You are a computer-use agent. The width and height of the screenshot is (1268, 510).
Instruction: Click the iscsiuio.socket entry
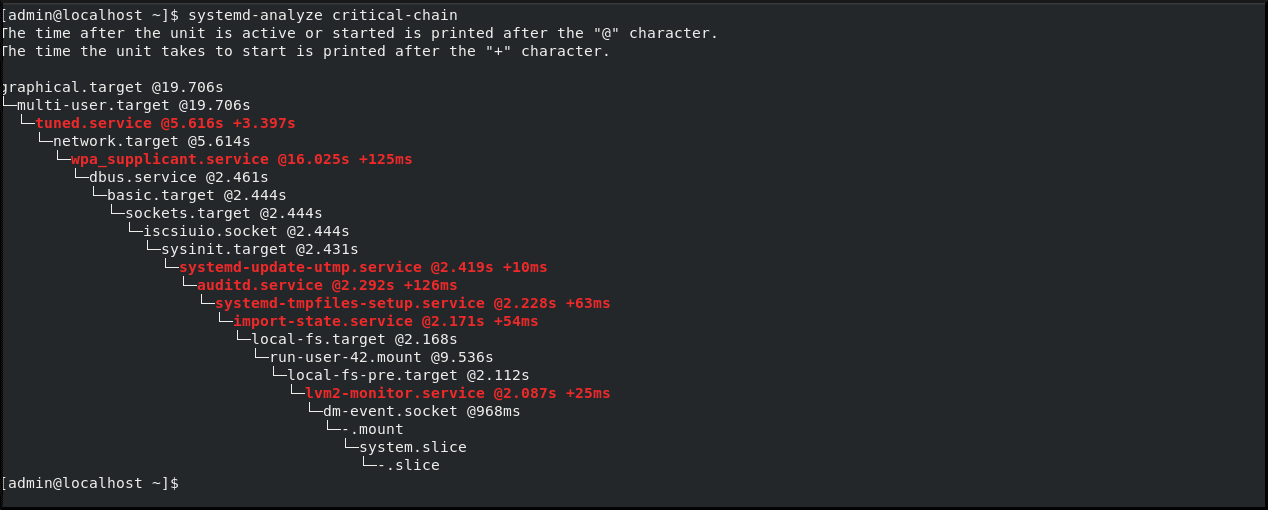click(246, 231)
